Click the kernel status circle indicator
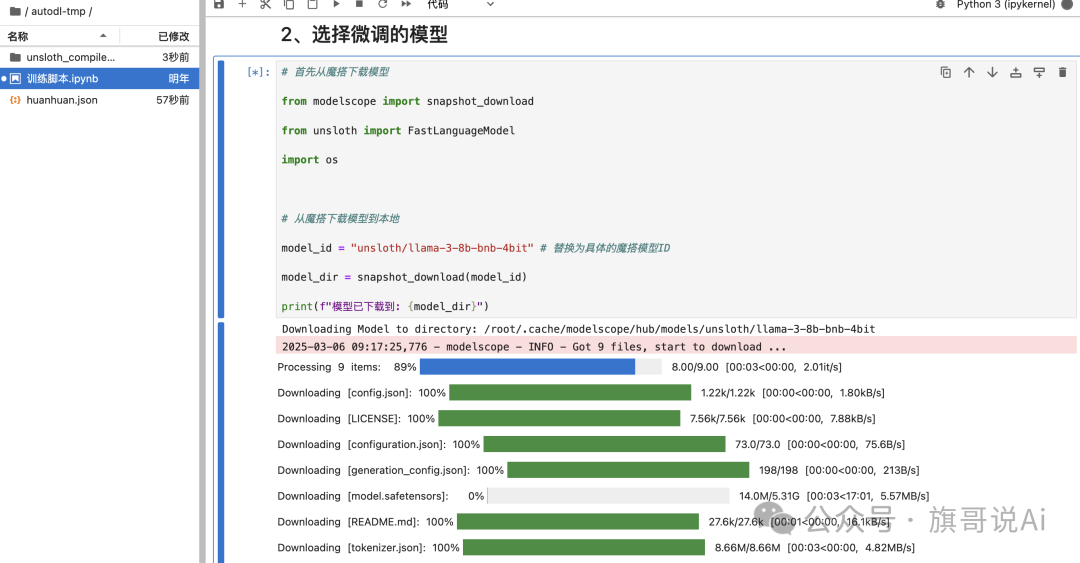1080x563 pixels. [1068, 4]
